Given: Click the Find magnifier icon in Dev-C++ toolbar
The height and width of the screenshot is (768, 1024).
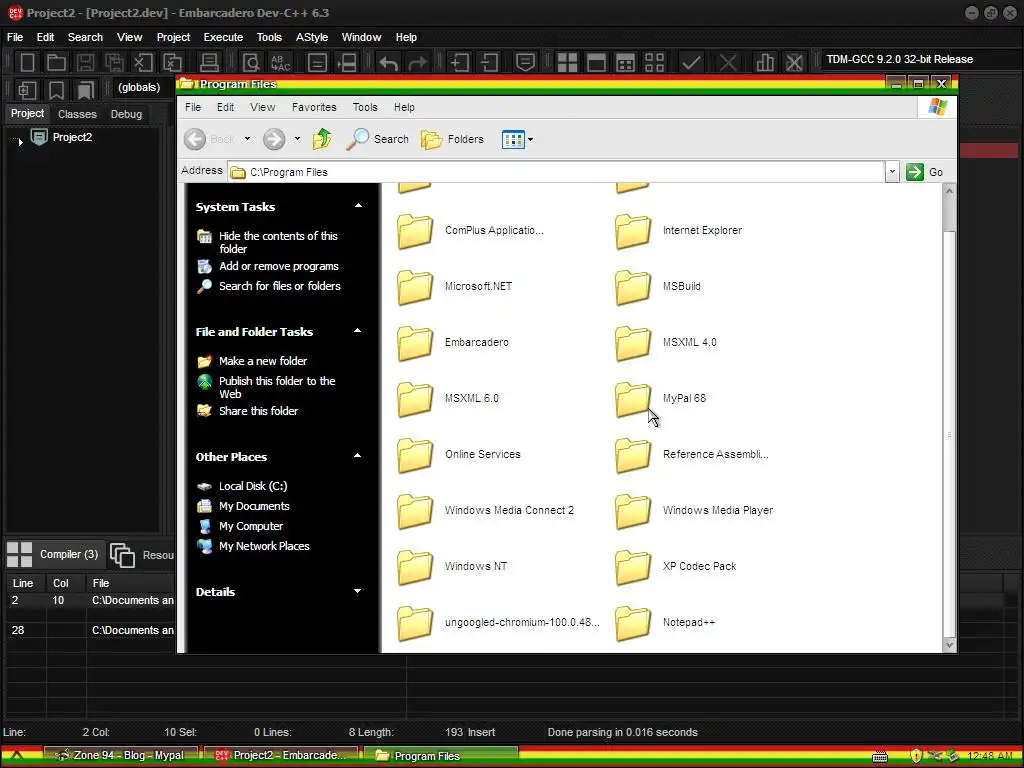Looking at the screenshot, I should click(x=251, y=63).
